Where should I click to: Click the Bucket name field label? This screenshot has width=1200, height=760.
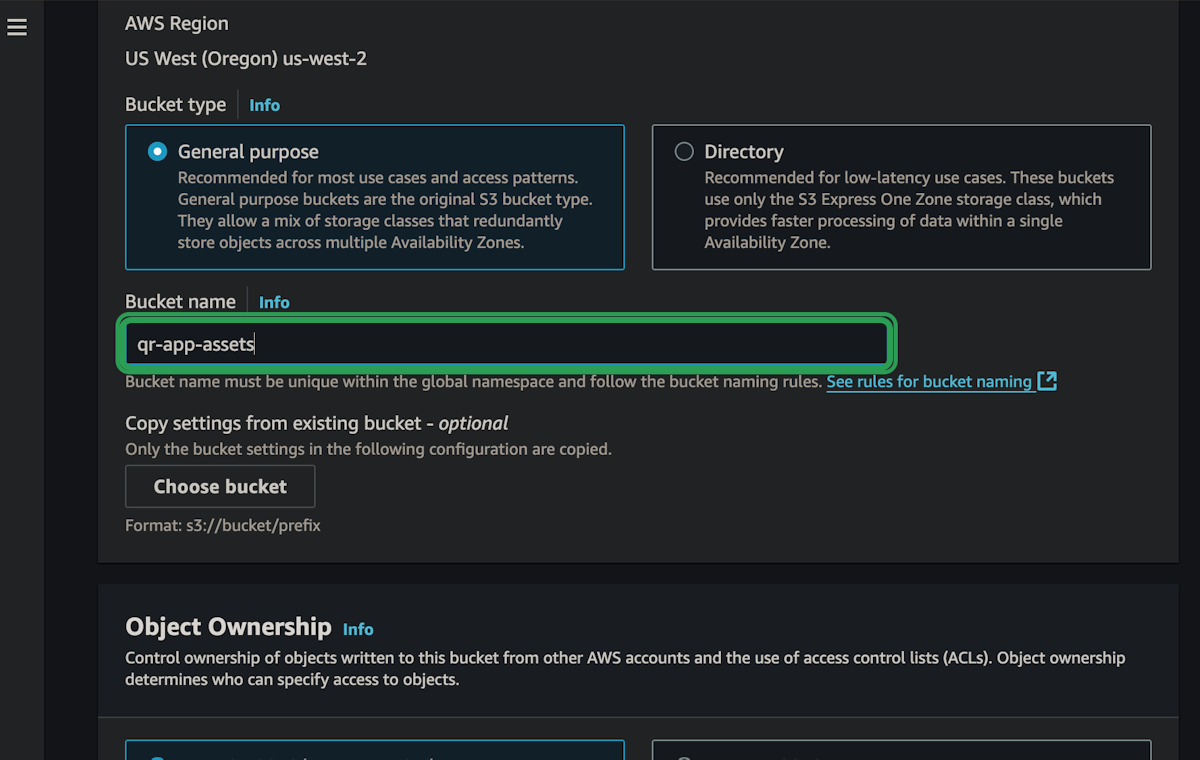tap(180, 302)
